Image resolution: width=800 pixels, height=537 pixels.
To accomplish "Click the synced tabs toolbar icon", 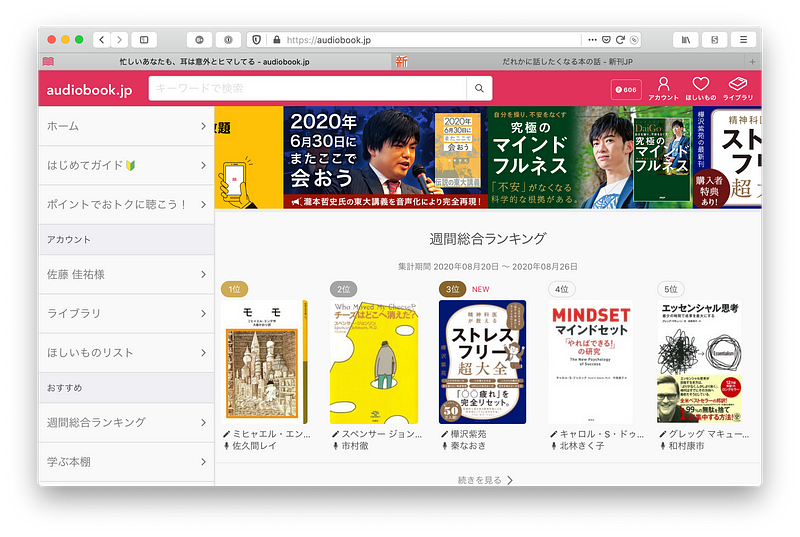I will (715, 40).
